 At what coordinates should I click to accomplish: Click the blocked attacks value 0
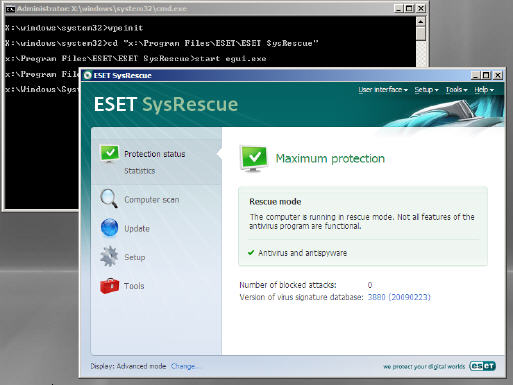tap(370, 285)
